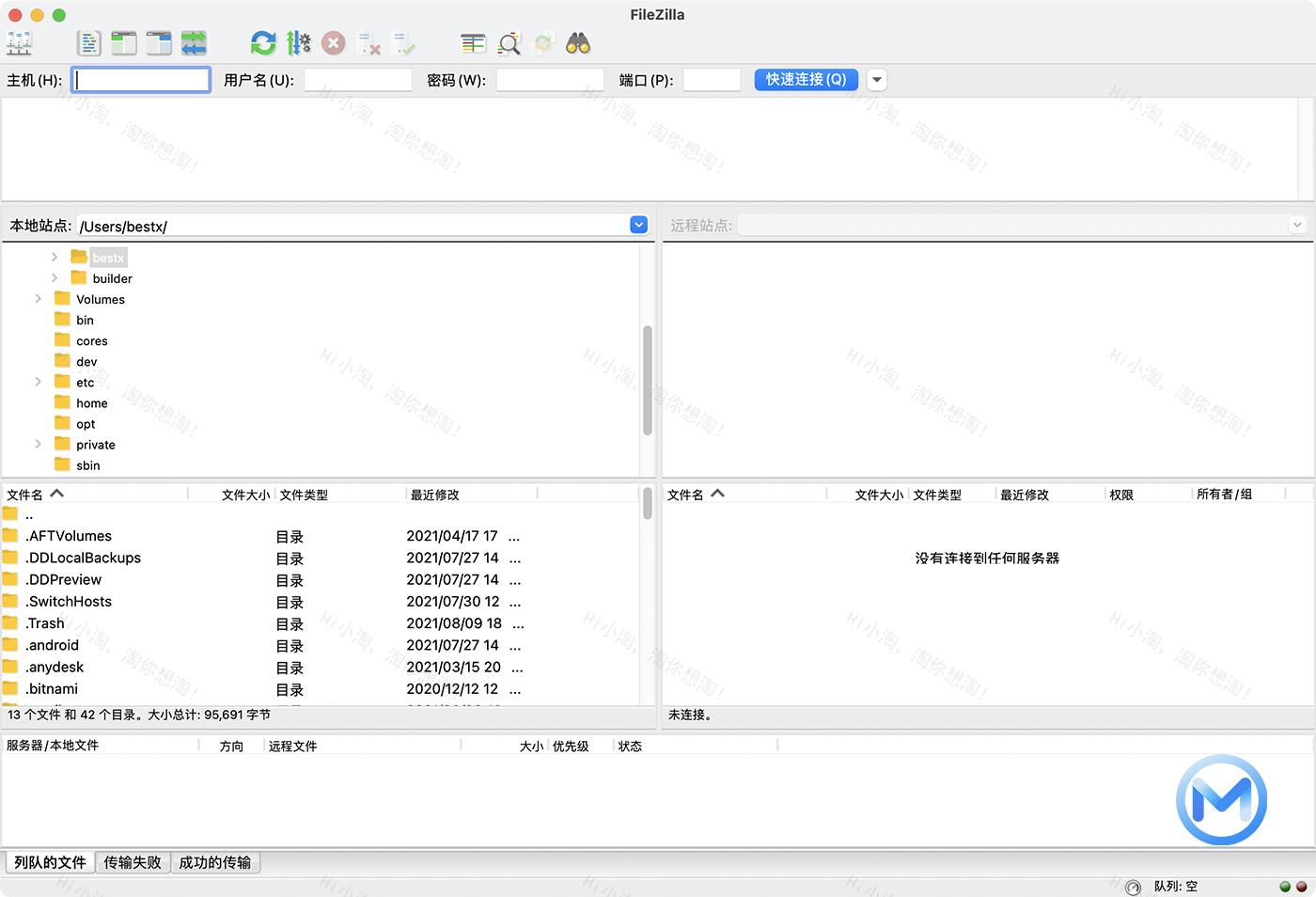Viewport: 1316px width, 897px height.
Task: Sort local files by 文件名 column
Action: (x=94, y=495)
